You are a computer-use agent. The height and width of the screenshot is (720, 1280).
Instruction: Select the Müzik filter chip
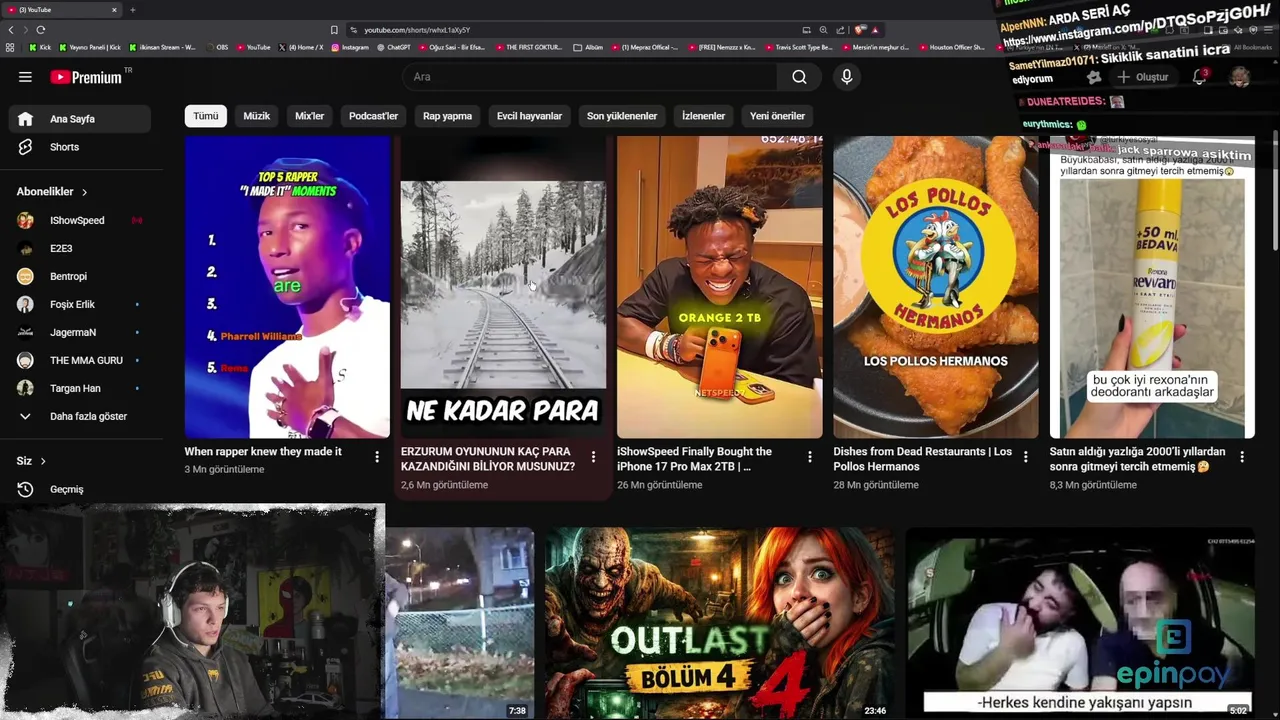pyautogui.click(x=257, y=116)
